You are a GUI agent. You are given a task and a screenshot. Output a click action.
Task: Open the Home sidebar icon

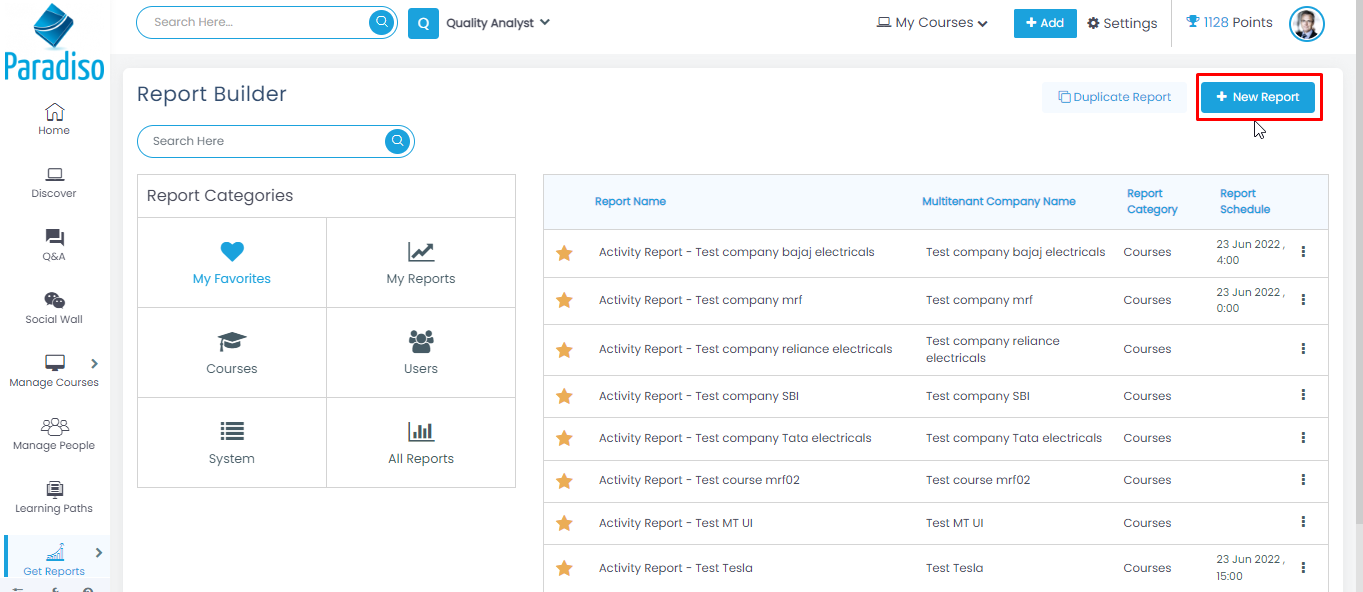54,118
